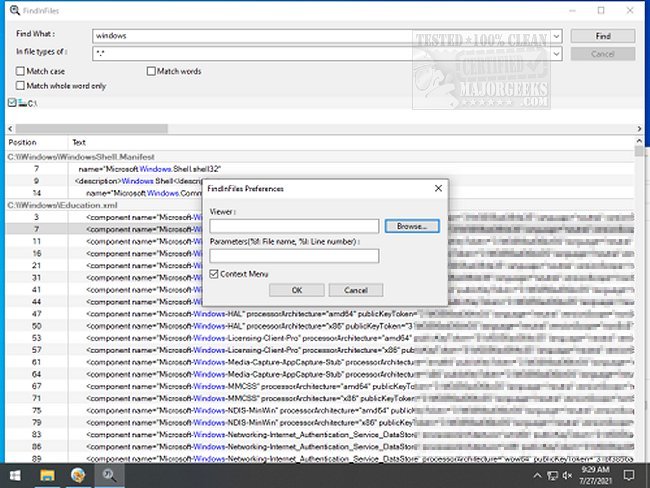Click the horizontal scroll left arrow
The image size is (650, 488).
(10, 129)
